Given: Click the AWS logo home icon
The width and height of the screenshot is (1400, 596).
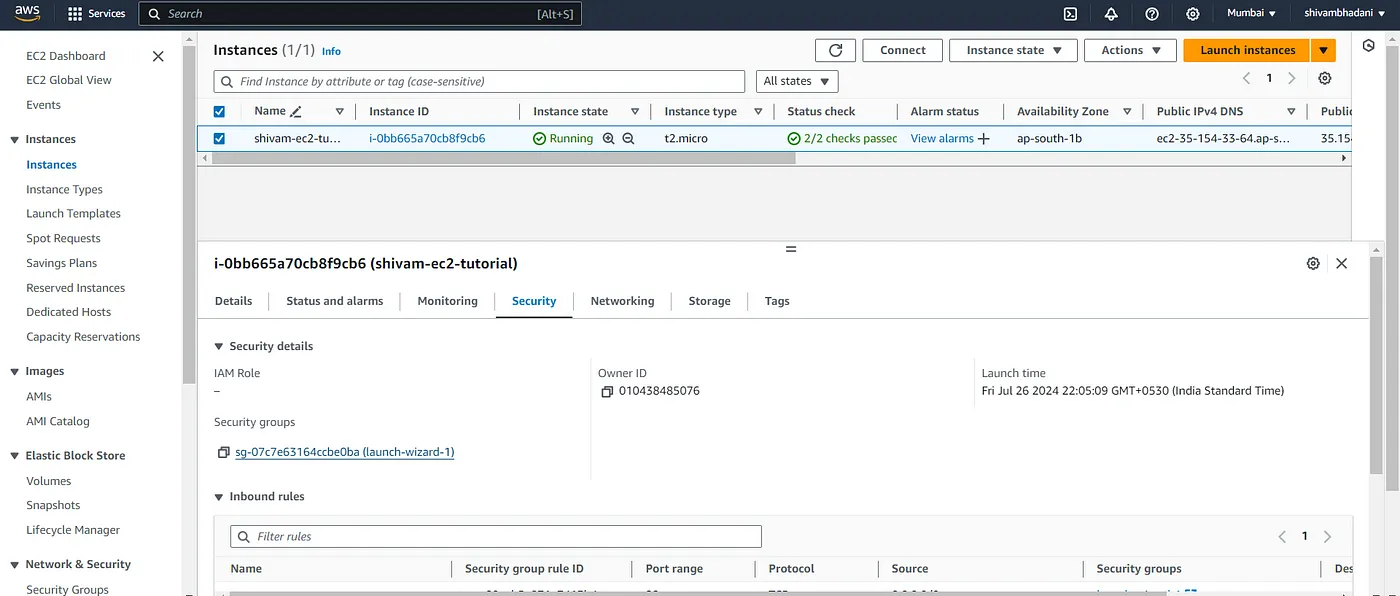Looking at the screenshot, I should tap(27, 13).
